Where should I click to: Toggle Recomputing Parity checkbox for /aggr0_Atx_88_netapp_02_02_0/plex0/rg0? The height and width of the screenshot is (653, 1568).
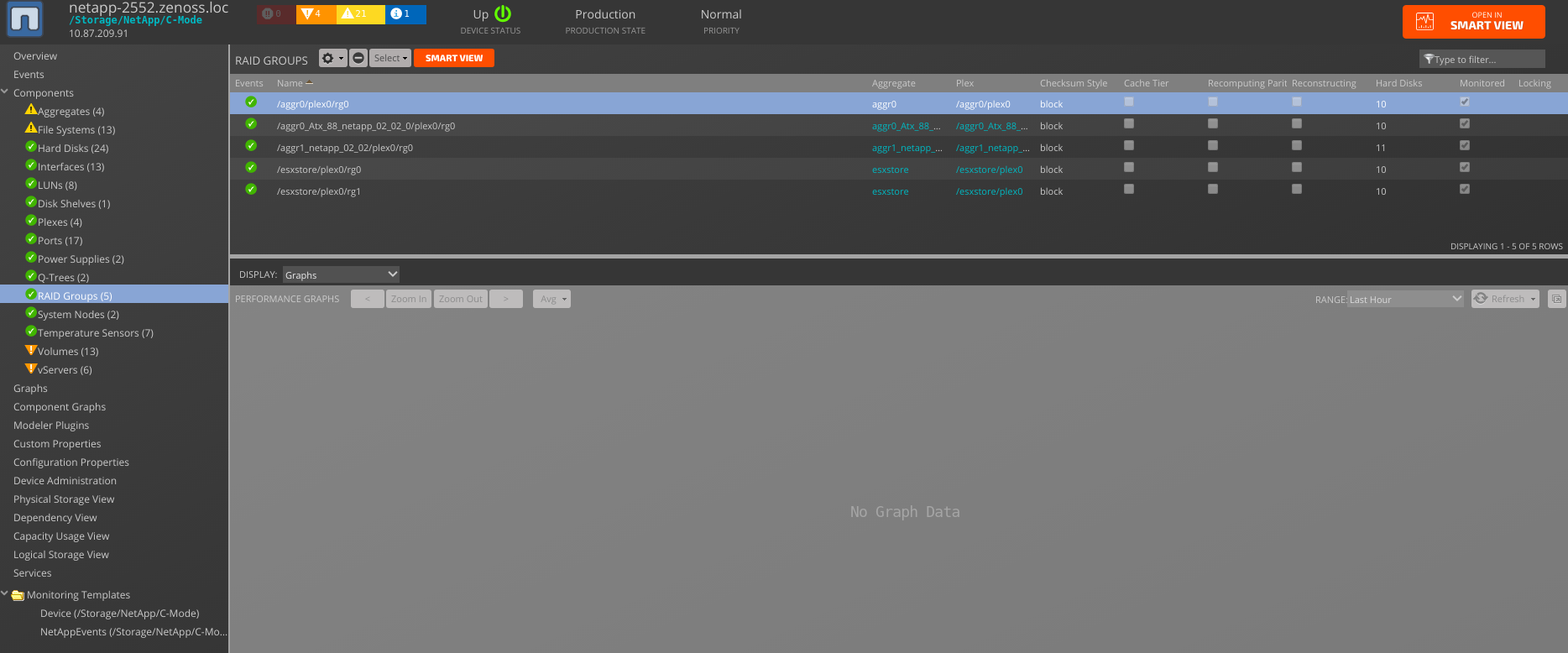tap(1213, 123)
